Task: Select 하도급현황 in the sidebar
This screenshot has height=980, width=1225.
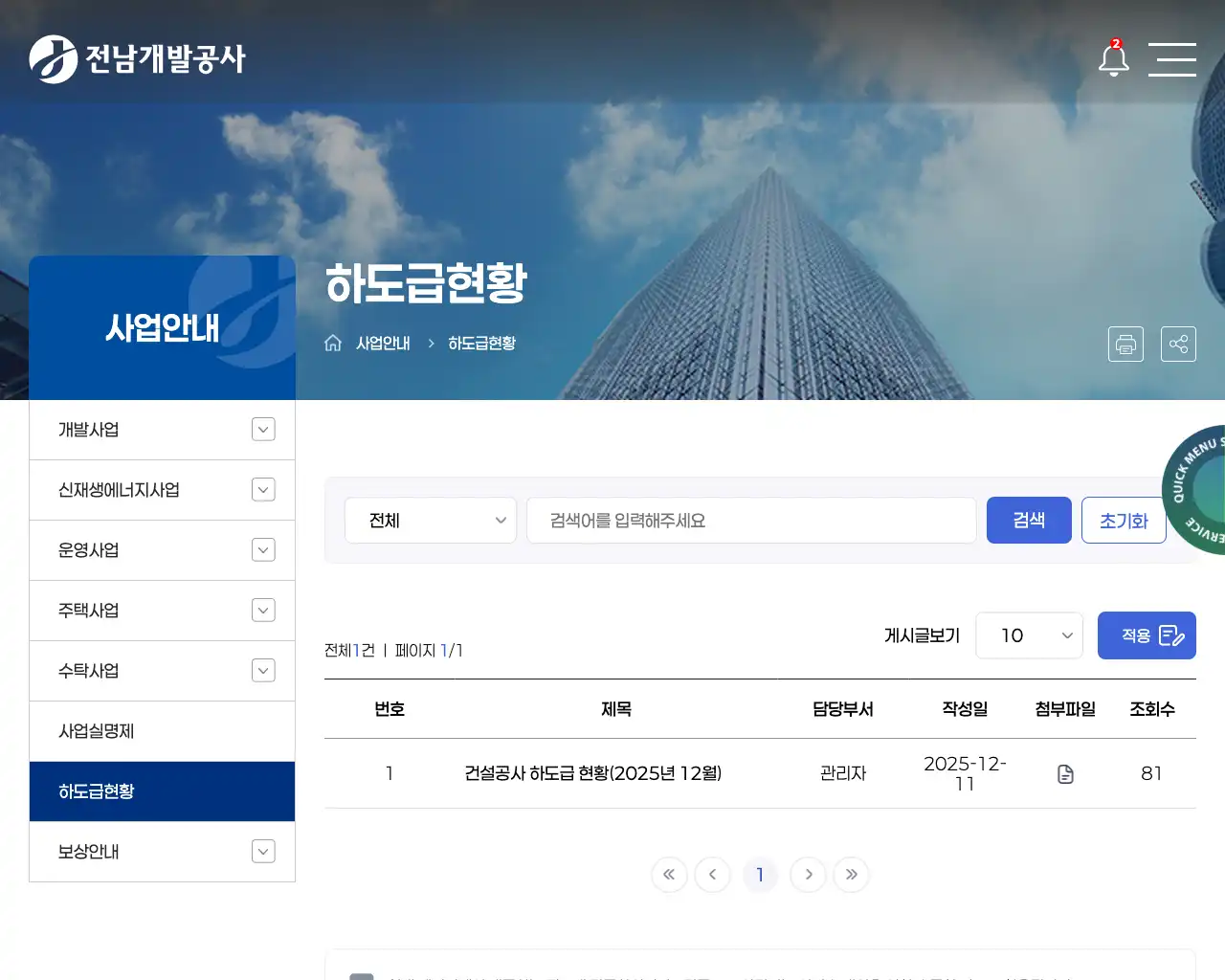Action: point(162,791)
